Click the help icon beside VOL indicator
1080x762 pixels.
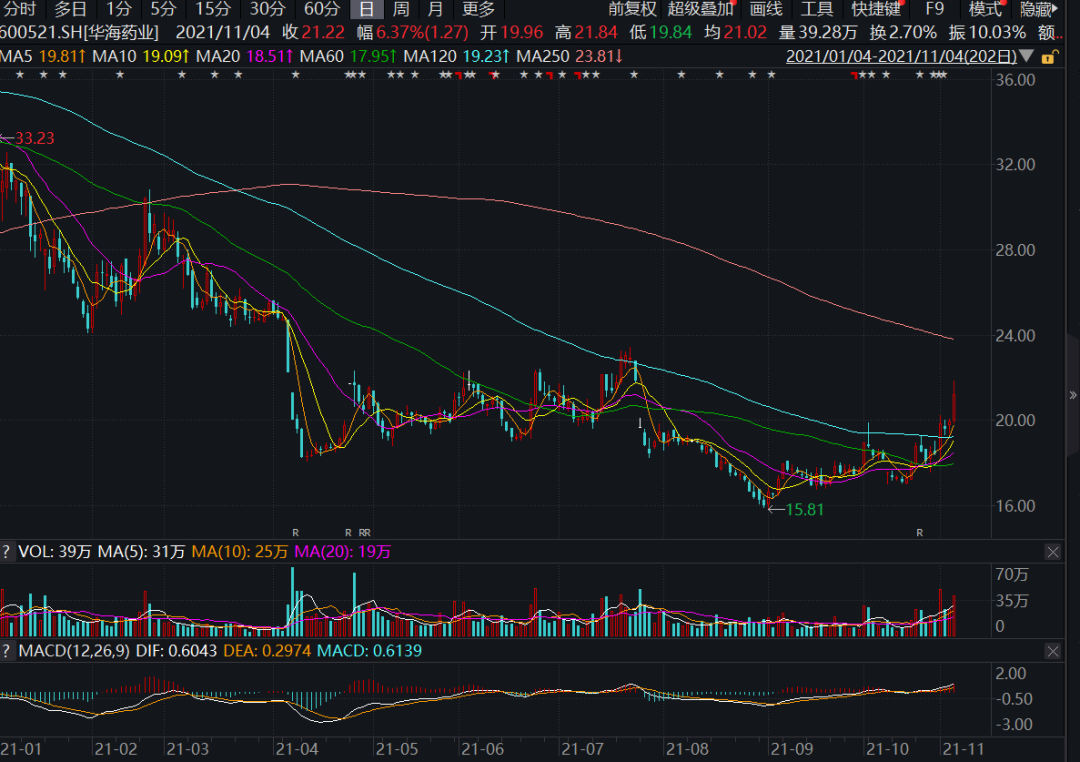point(7,551)
